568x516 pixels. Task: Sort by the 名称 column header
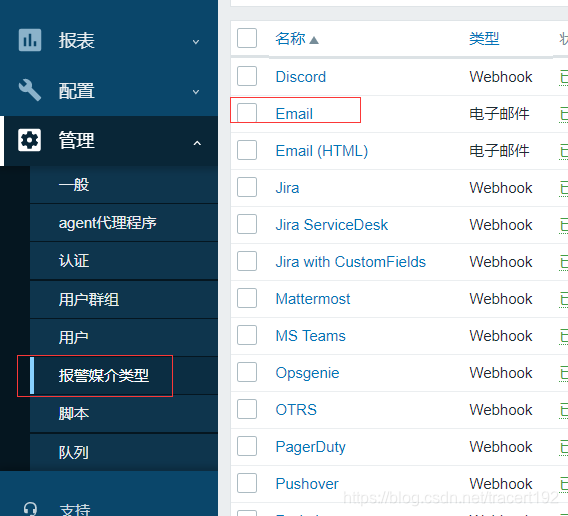[x=290, y=39]
